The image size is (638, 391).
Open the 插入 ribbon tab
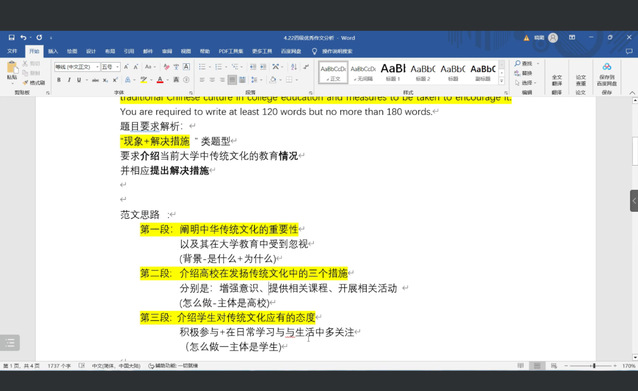point(53,51)
